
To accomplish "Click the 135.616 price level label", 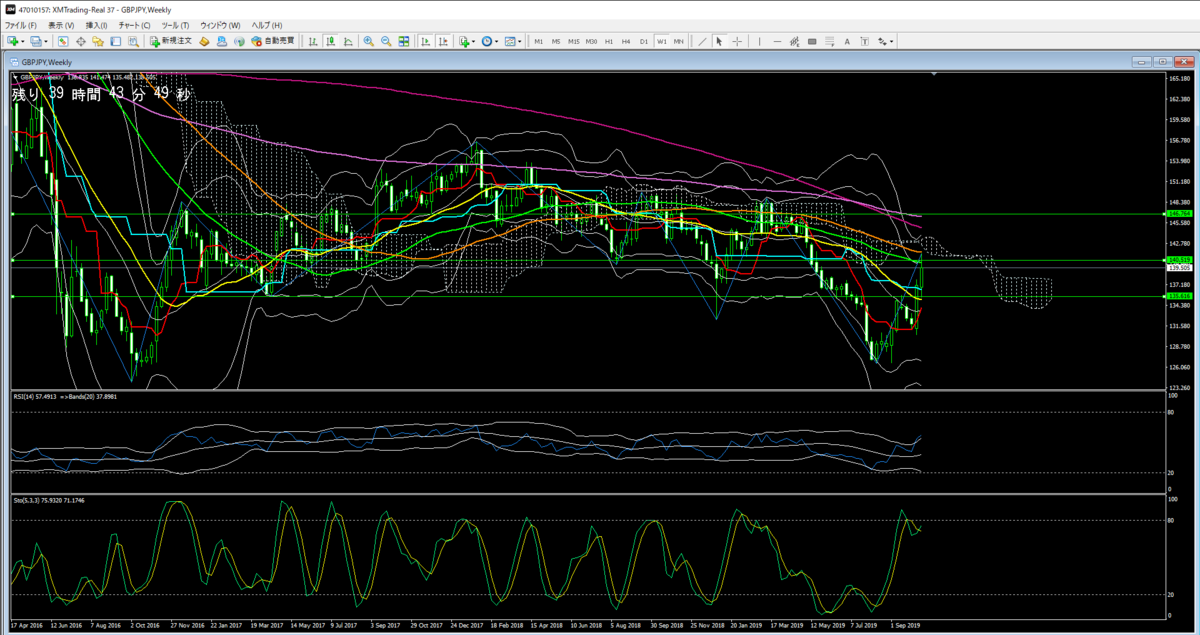I will tap(1178, 296).
